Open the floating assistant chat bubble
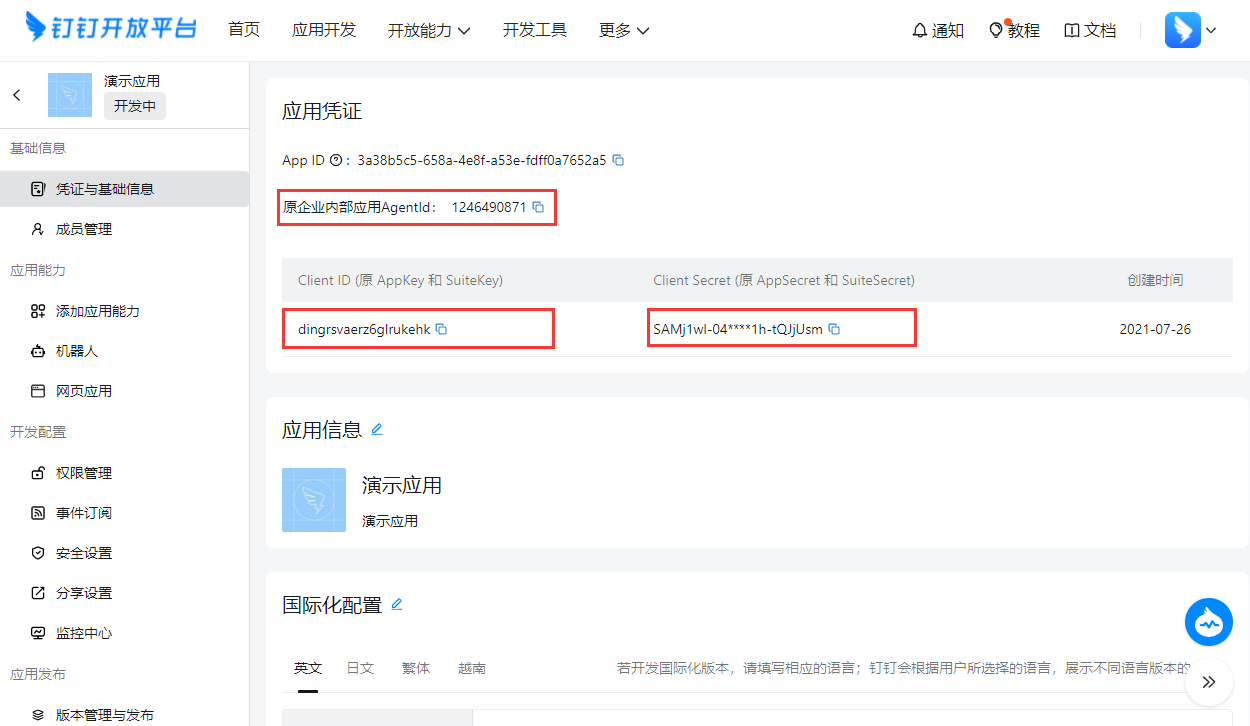The height and width of the screenshot is (726, 1250). (1209, 622)
